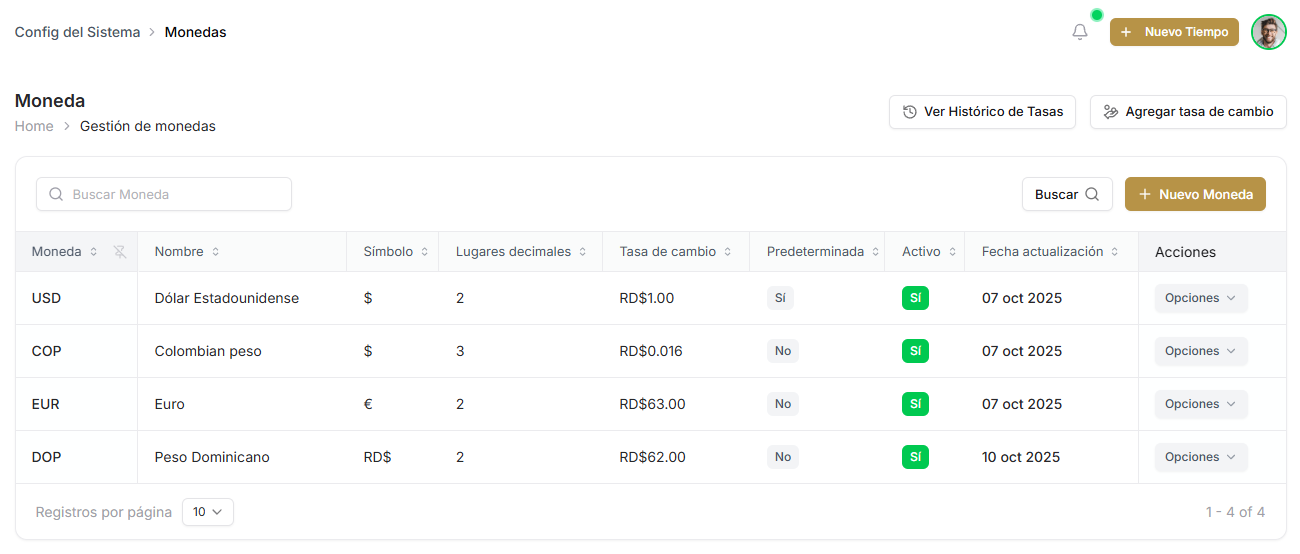This screenshot has width=1300, height=554.
Task: Click the user profile avatar
Action: (1268, 32)
